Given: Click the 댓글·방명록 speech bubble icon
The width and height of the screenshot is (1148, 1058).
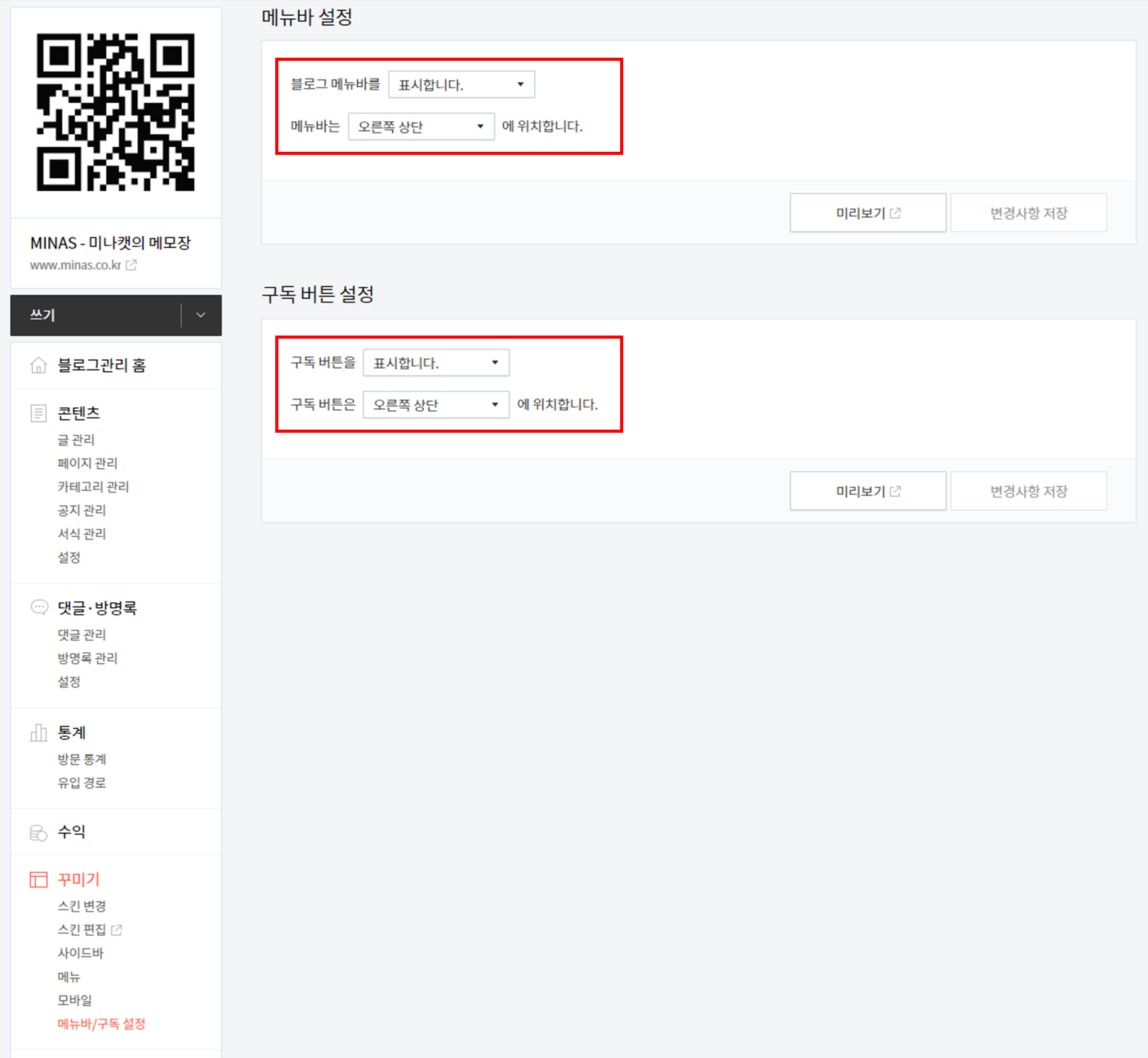Looking at the screenshot, I should click(39, 607).
